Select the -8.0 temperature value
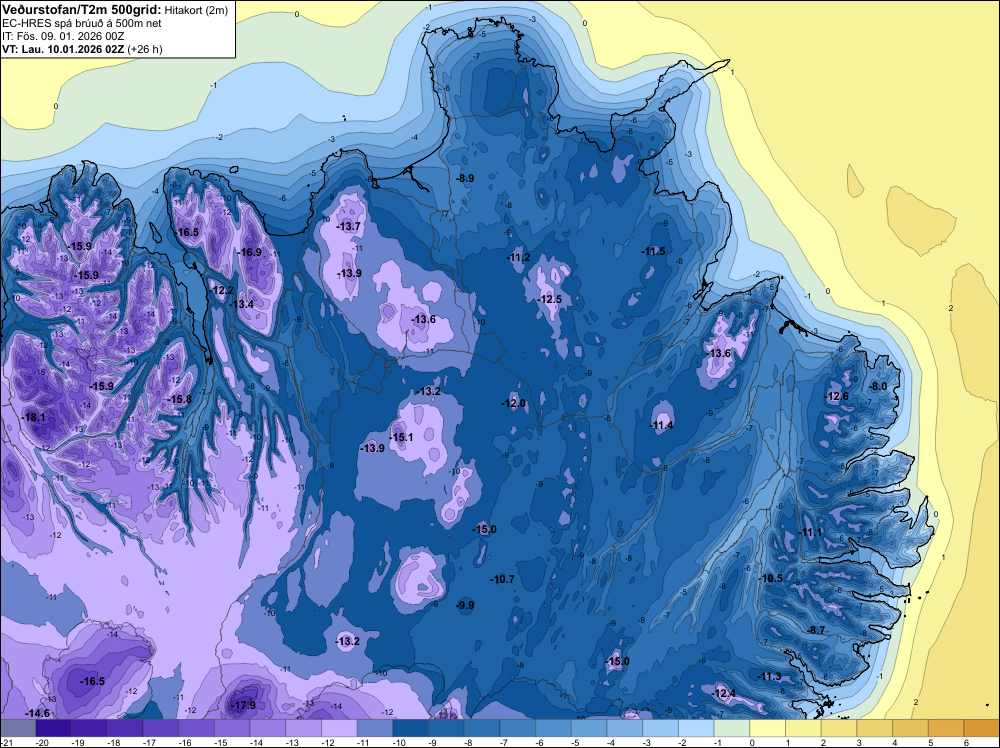This screenshot has height=748, width=1000. coord(878,386)
